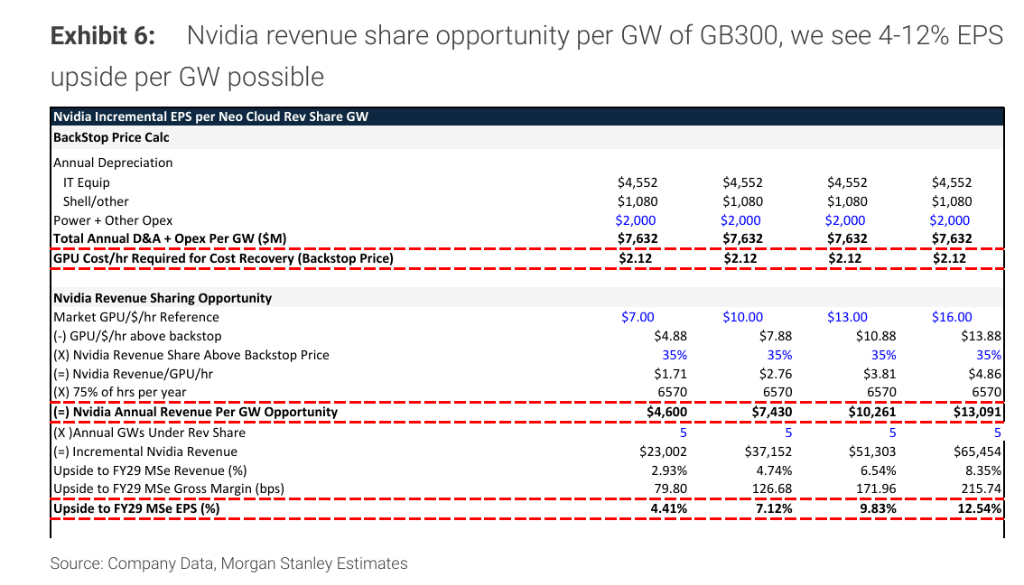The height and width of the screenshot is (585, 1024).
Task: Click the last Shell/other $1,080 value
Action: tap(952, 202)
